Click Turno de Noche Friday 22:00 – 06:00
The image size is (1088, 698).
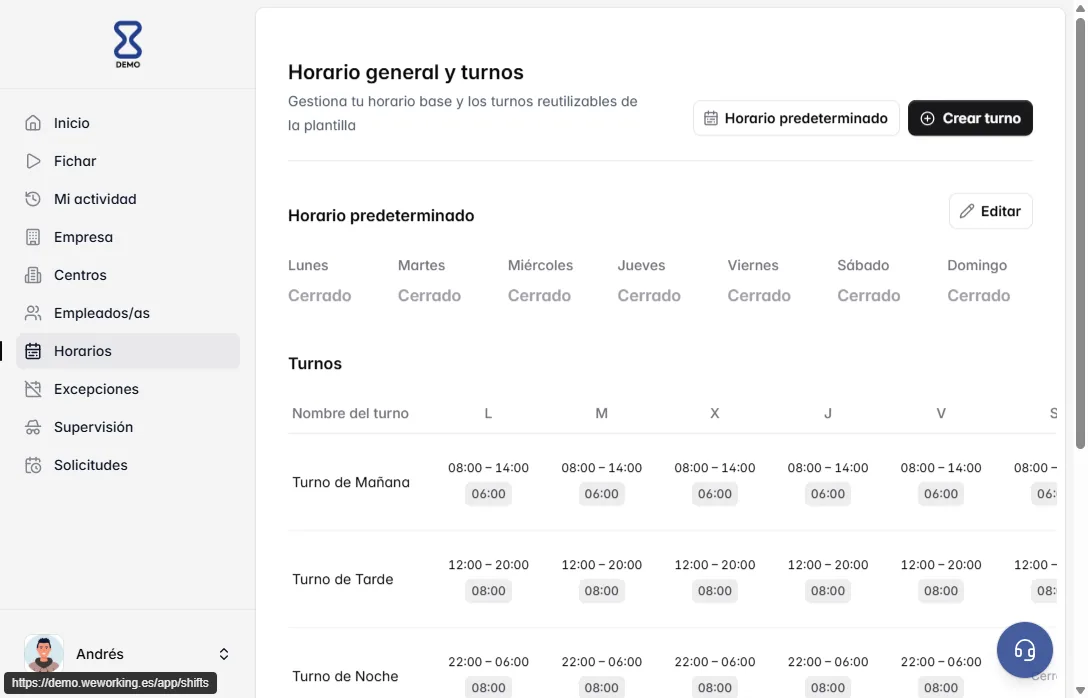pos(941,663)
